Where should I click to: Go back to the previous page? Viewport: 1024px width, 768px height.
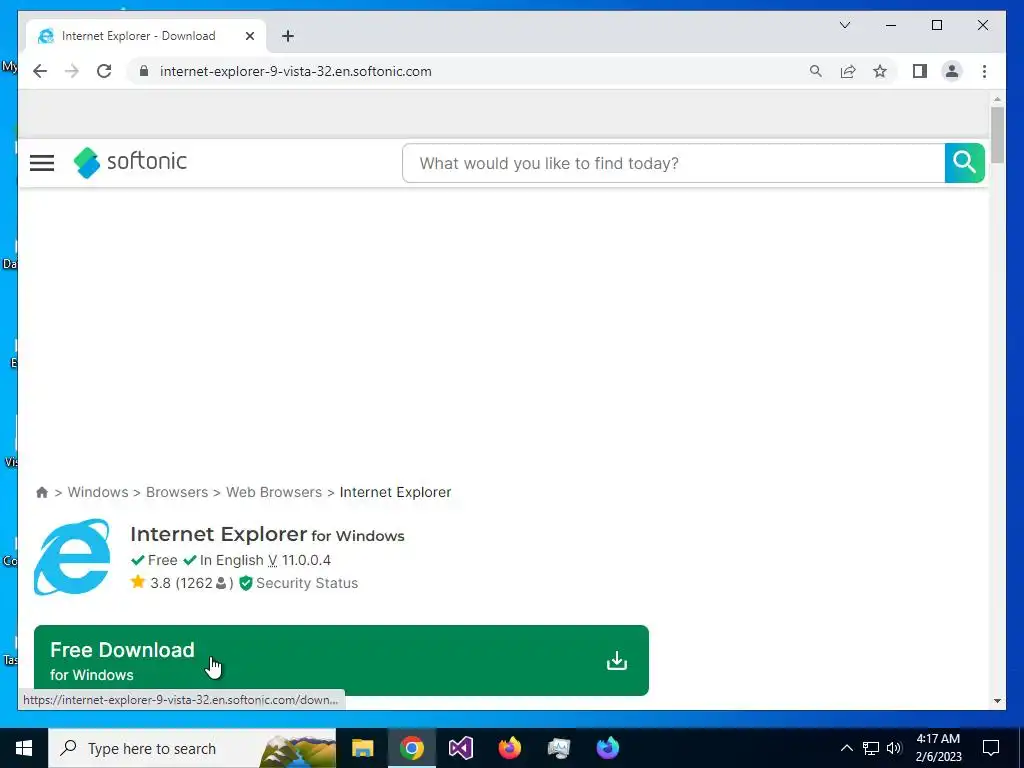40,71
